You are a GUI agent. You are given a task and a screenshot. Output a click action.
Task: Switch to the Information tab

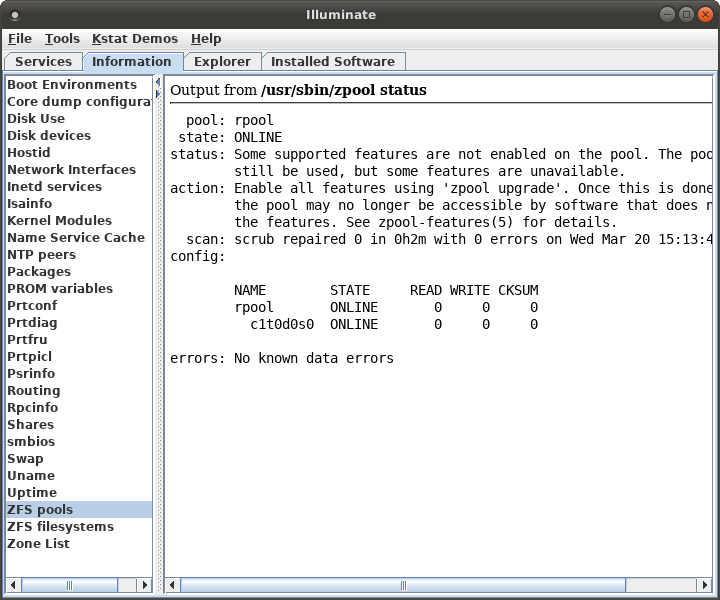pos(132,62)
